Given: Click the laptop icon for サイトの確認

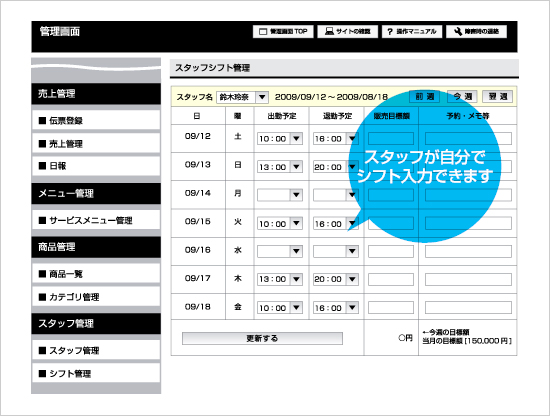Looking at the screenshot, I should click(329, 32).
